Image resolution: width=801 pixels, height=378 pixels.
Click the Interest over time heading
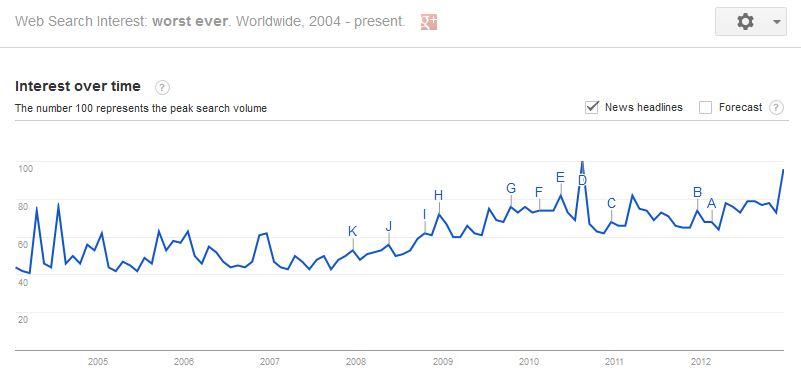tap(78, 86)
